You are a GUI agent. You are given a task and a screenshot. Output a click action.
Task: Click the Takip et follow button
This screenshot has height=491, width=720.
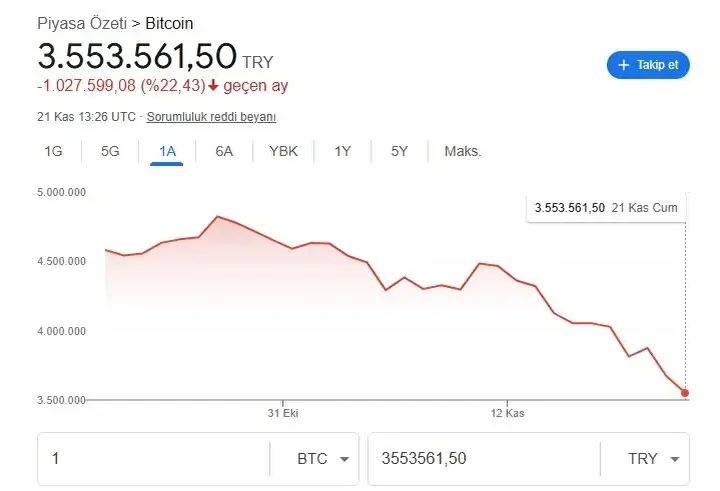pos(648,65)
